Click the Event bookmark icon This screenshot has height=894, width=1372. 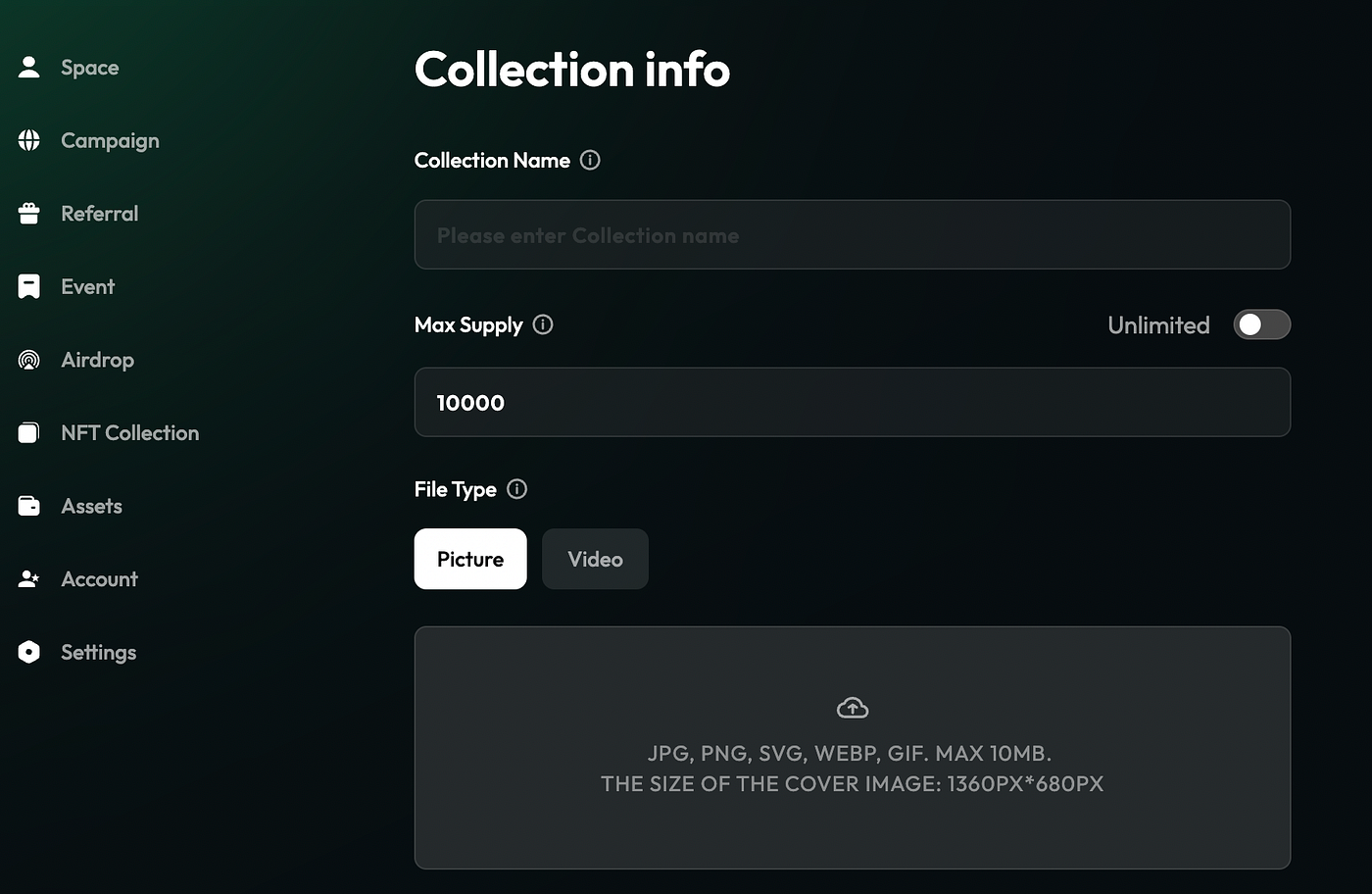29,286
